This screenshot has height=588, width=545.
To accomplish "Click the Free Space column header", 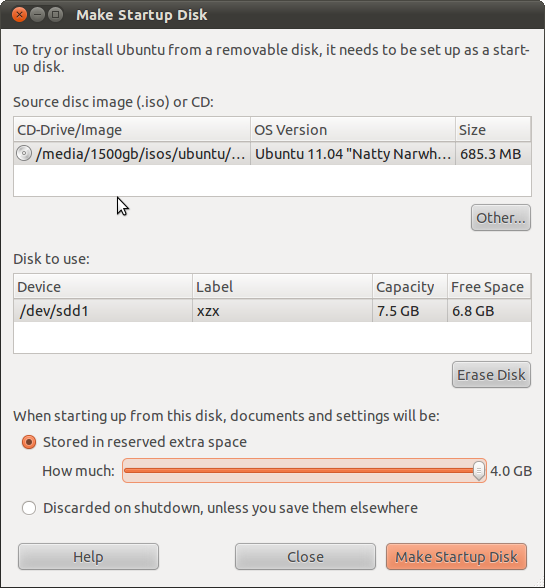I will (489, 287).
